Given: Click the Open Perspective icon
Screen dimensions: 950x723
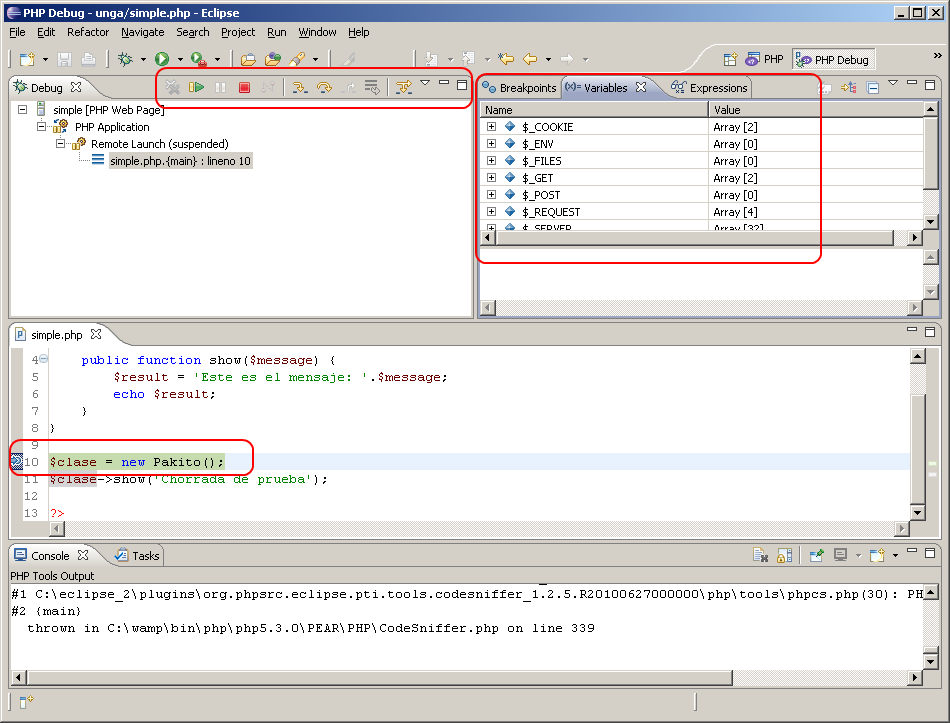Looking at the screenshot, I should coord(730,59).
